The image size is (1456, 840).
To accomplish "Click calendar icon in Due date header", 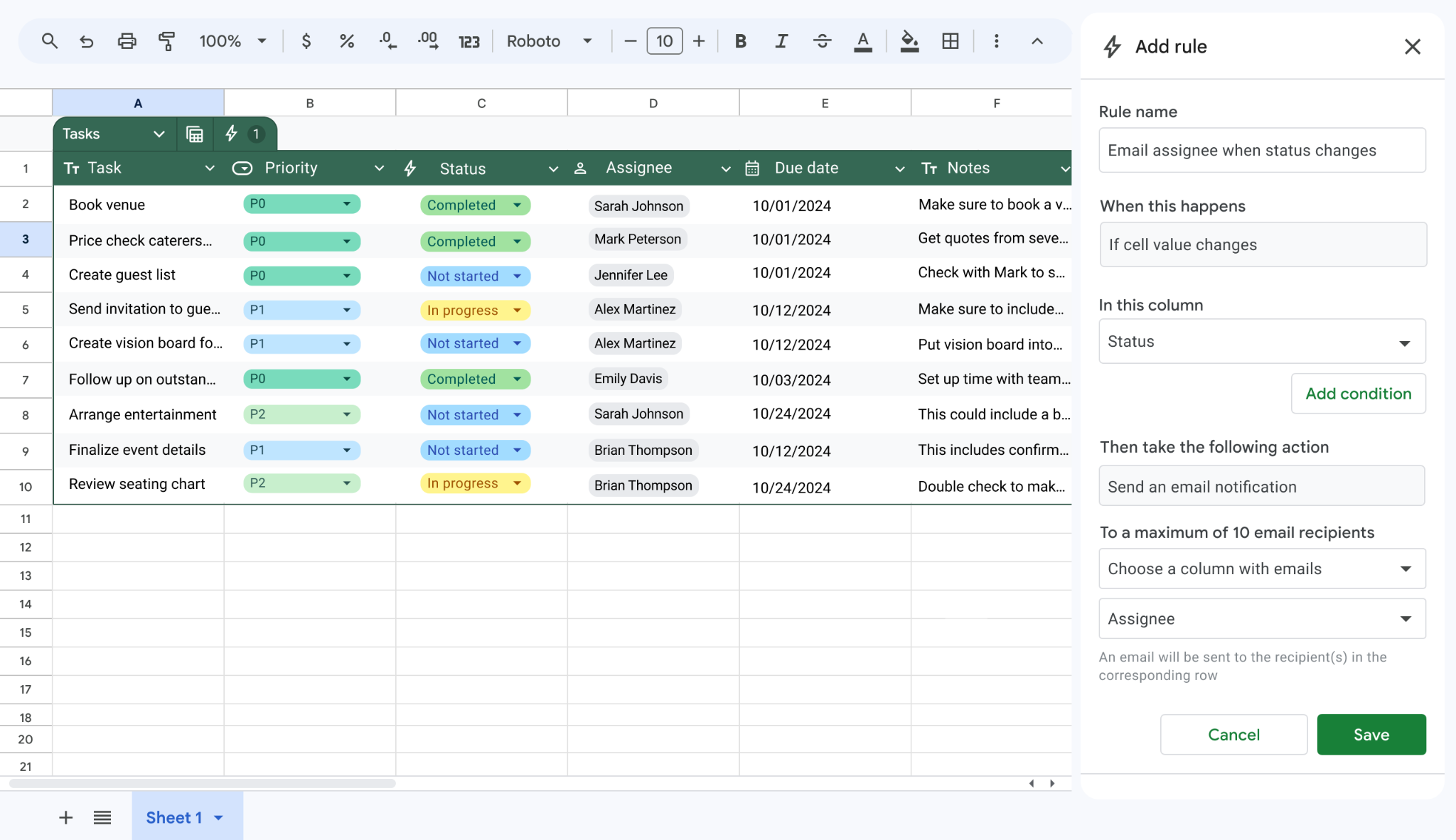I will (752, 168).
